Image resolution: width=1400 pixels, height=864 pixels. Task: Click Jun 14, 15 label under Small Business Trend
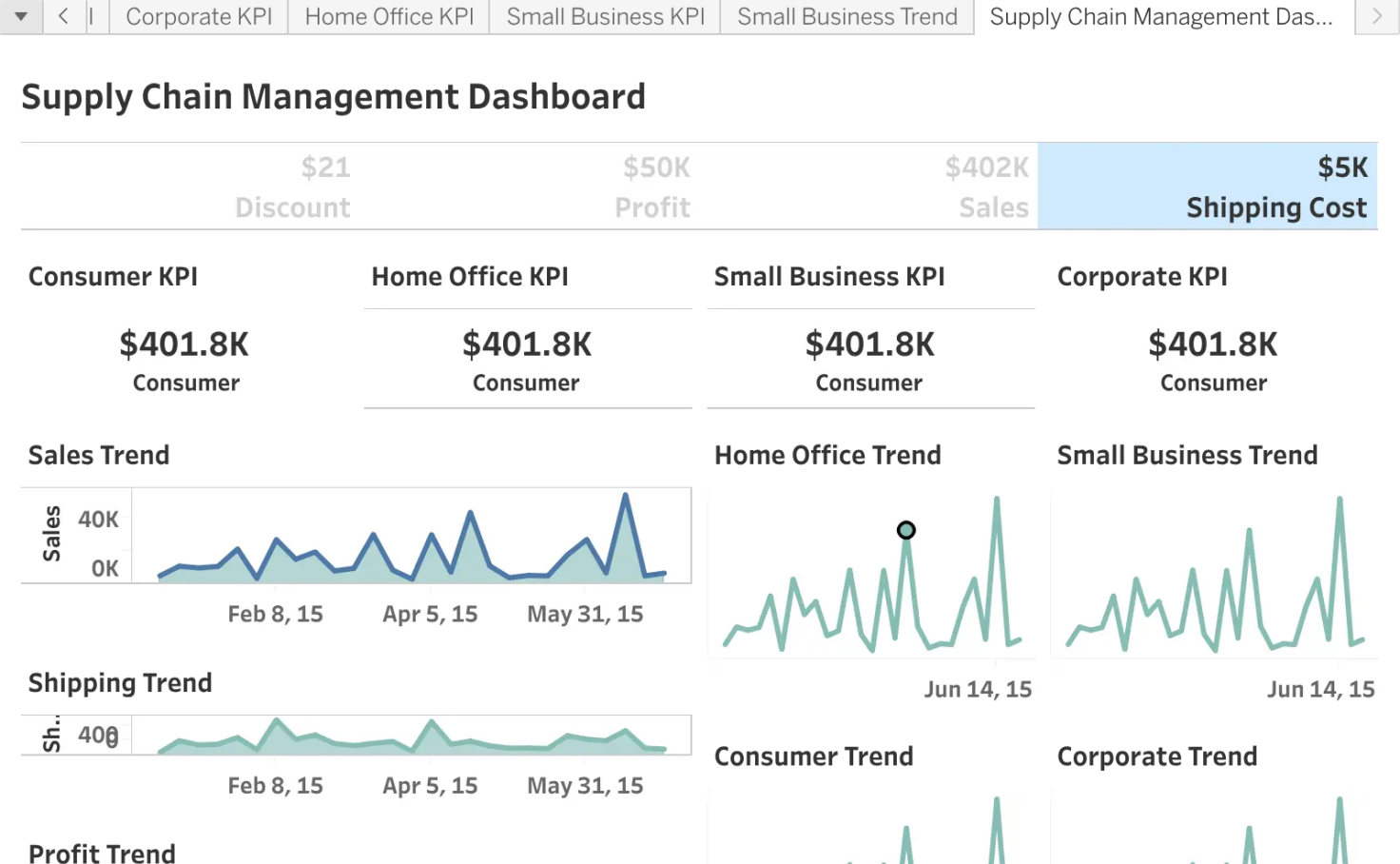[1321, 690]
